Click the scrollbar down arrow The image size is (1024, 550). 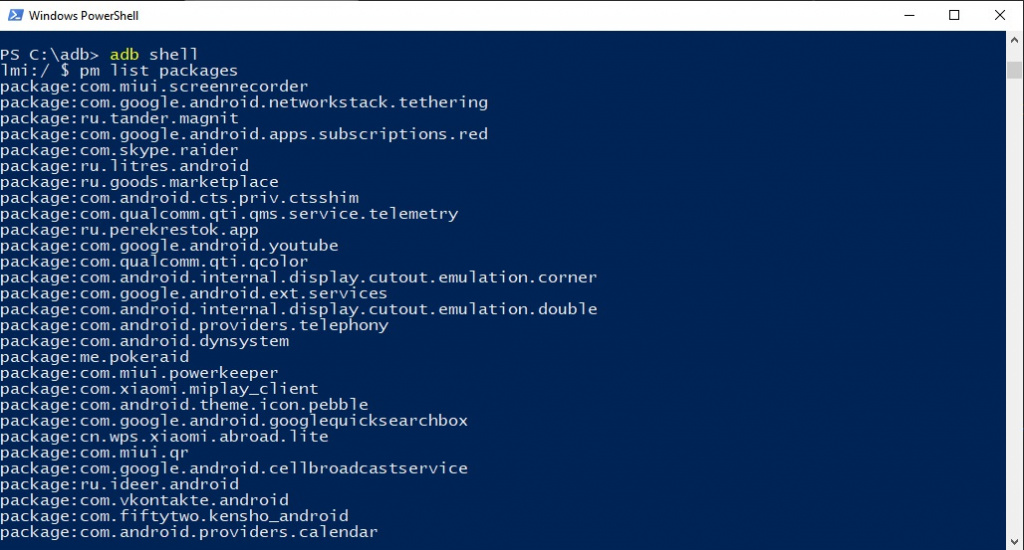tap(1015, 541)
